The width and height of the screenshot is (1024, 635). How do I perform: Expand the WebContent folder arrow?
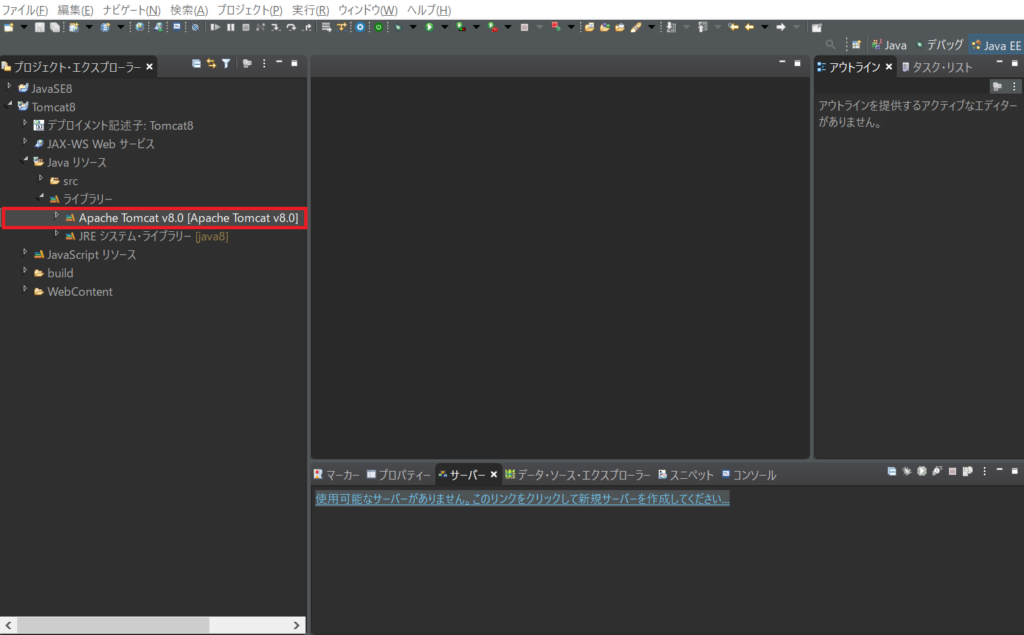coord(26,291)
